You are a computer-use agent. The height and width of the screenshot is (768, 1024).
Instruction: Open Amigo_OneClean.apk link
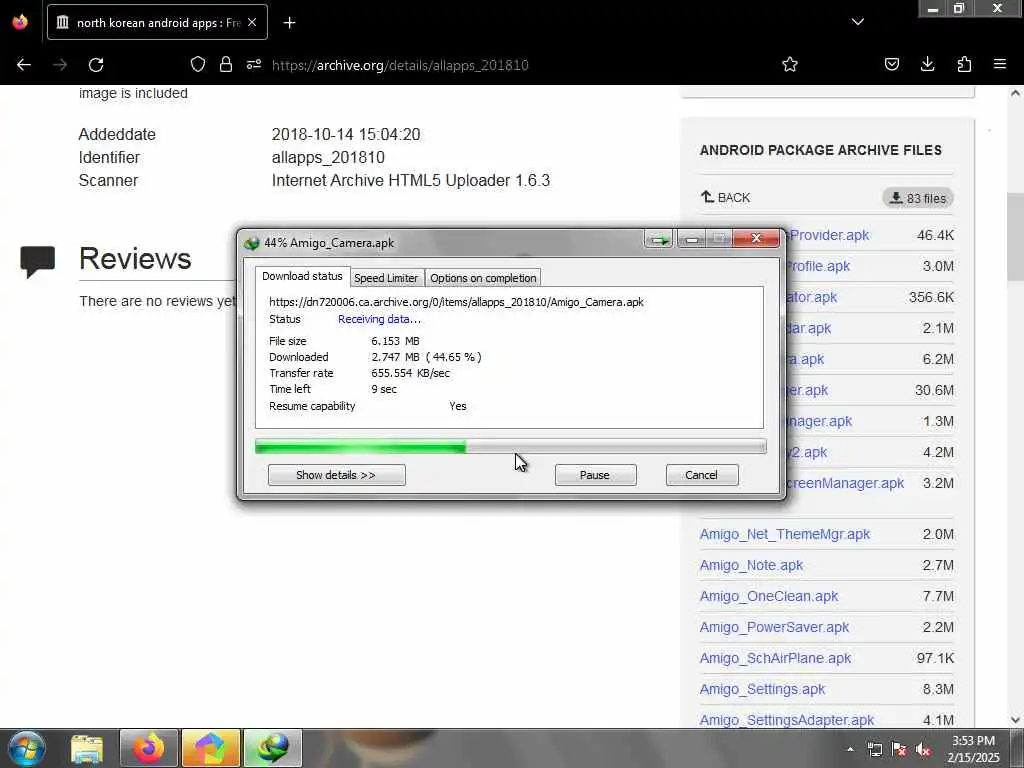click(769, 596)
